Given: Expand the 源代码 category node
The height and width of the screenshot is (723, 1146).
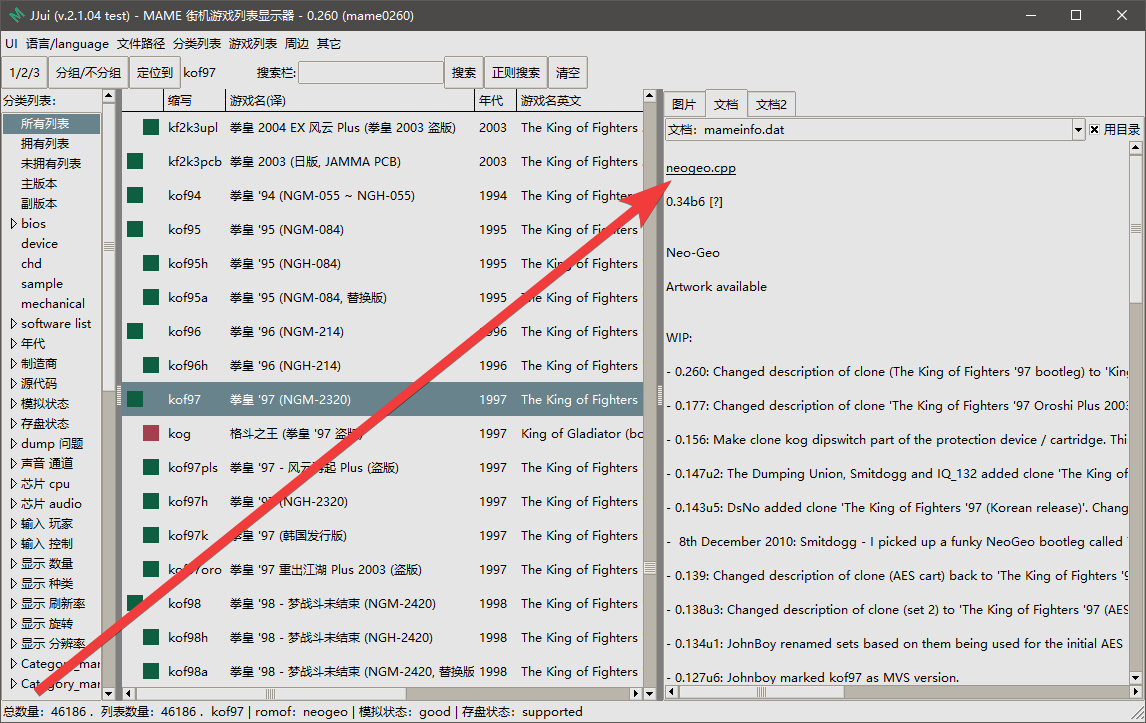Looking at the screenshot, I should point(13,383).
